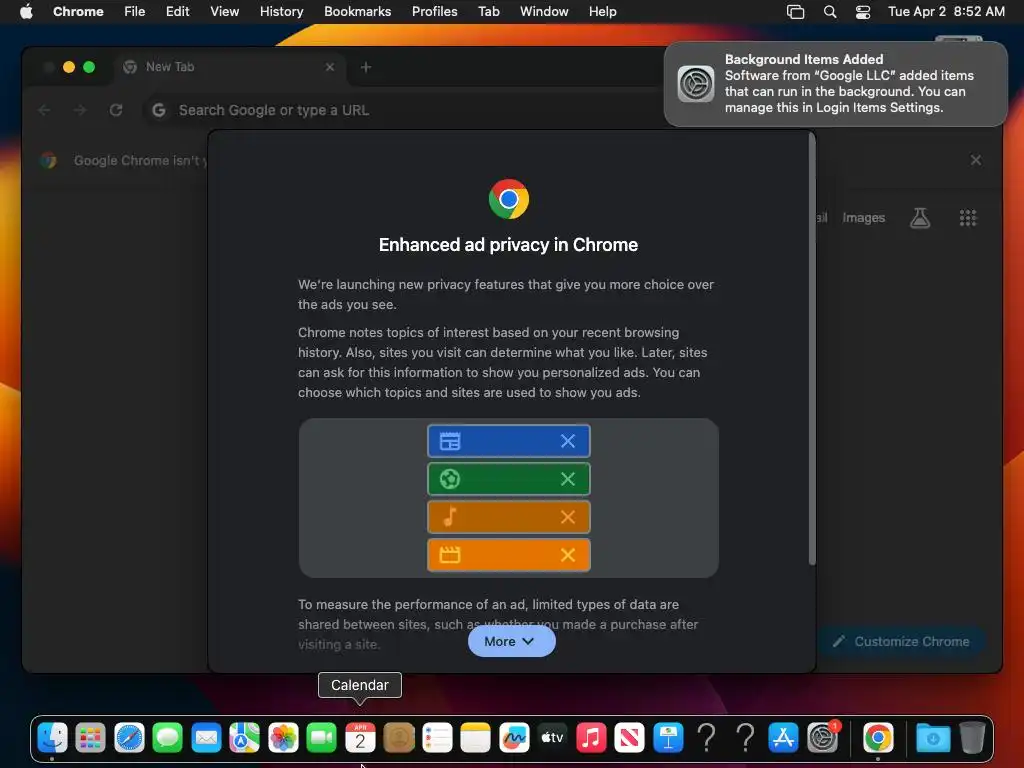The width and height of the screenshot is (1024, 768).
Task: Click Customize Chrome button
Action: [902, 641]
